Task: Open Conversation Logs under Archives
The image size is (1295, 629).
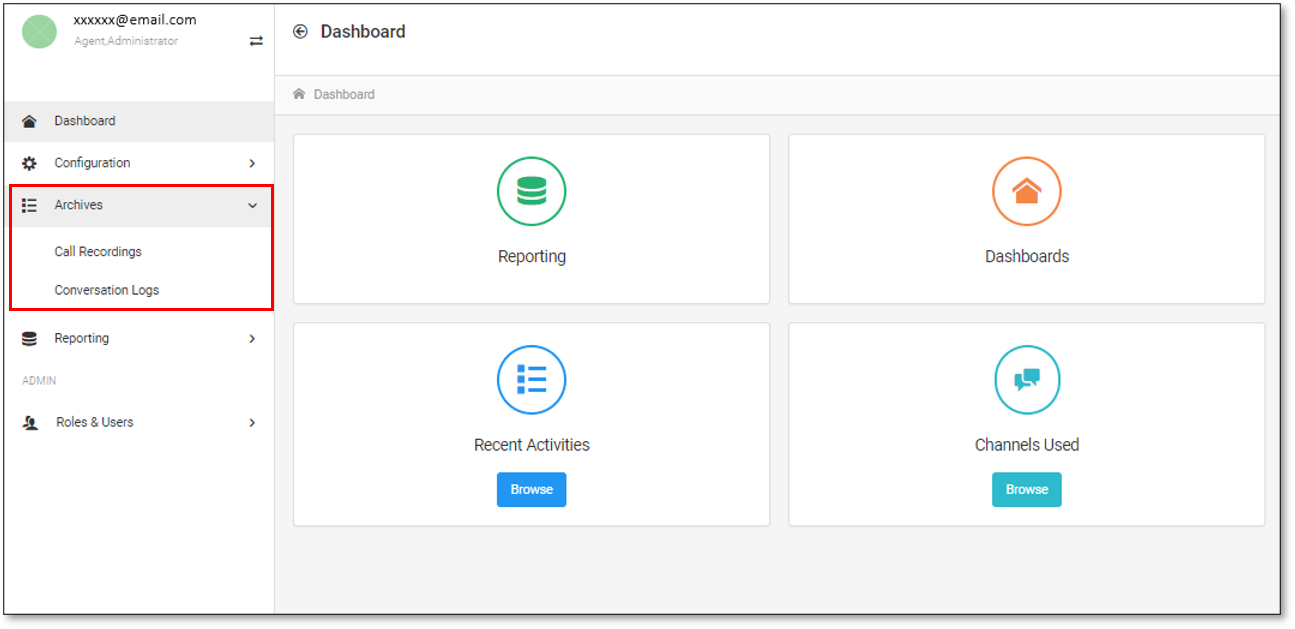Action: pos(107,290)
